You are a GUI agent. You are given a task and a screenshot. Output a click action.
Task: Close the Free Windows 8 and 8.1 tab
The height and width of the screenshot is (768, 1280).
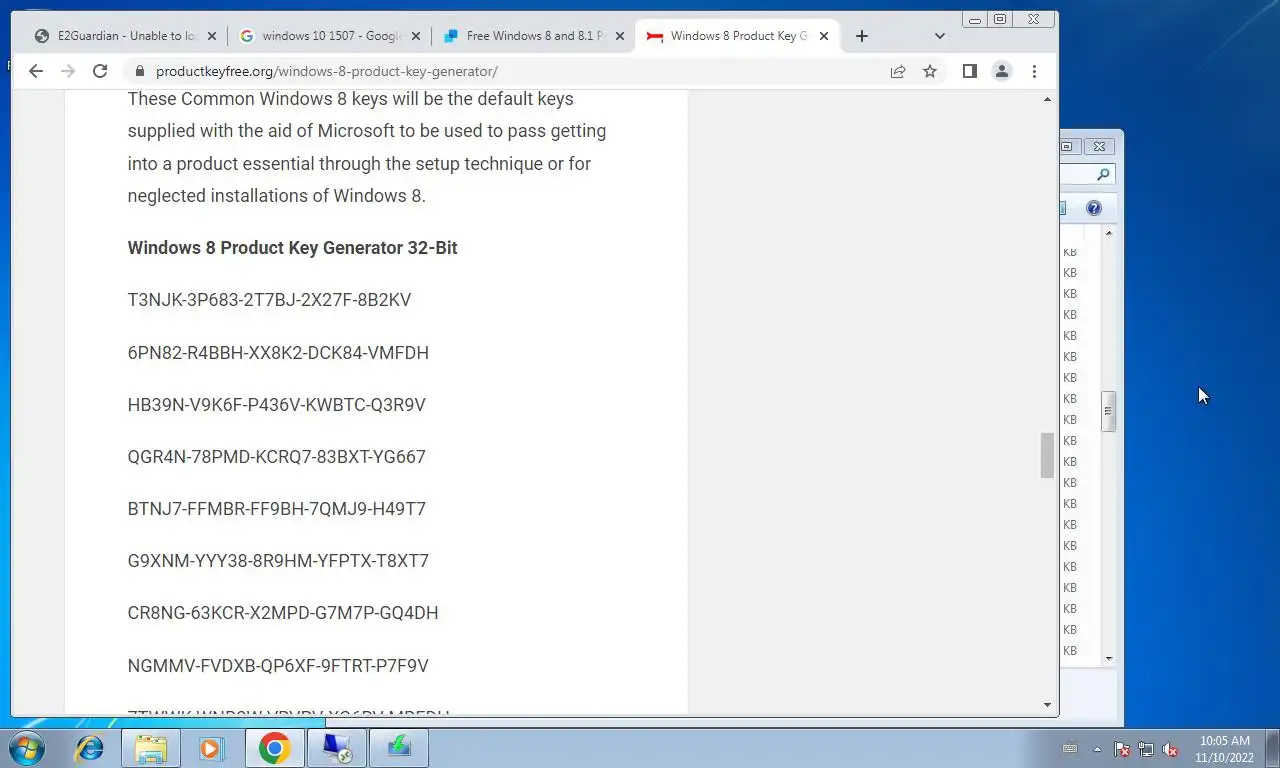[619, 36]
